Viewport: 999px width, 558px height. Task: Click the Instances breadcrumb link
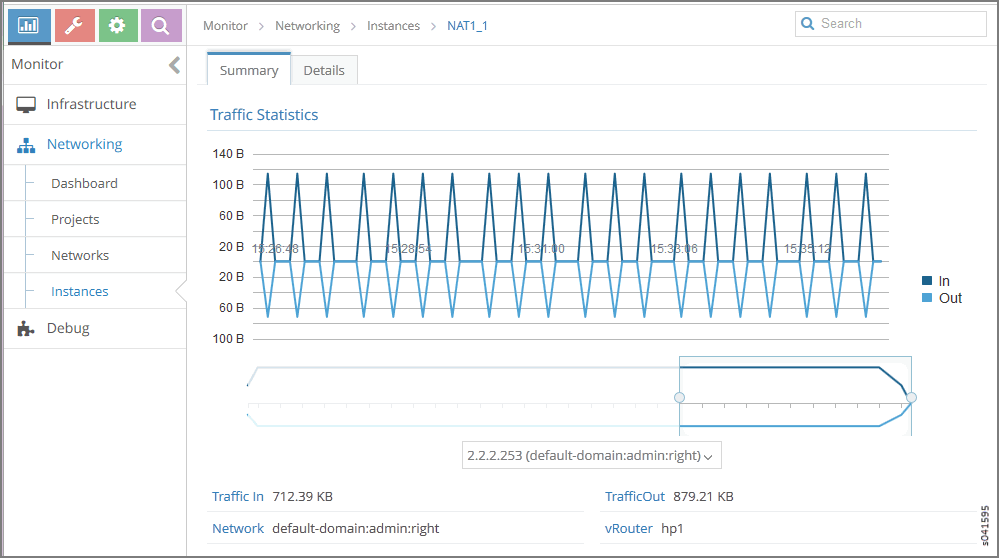[393, 26]
